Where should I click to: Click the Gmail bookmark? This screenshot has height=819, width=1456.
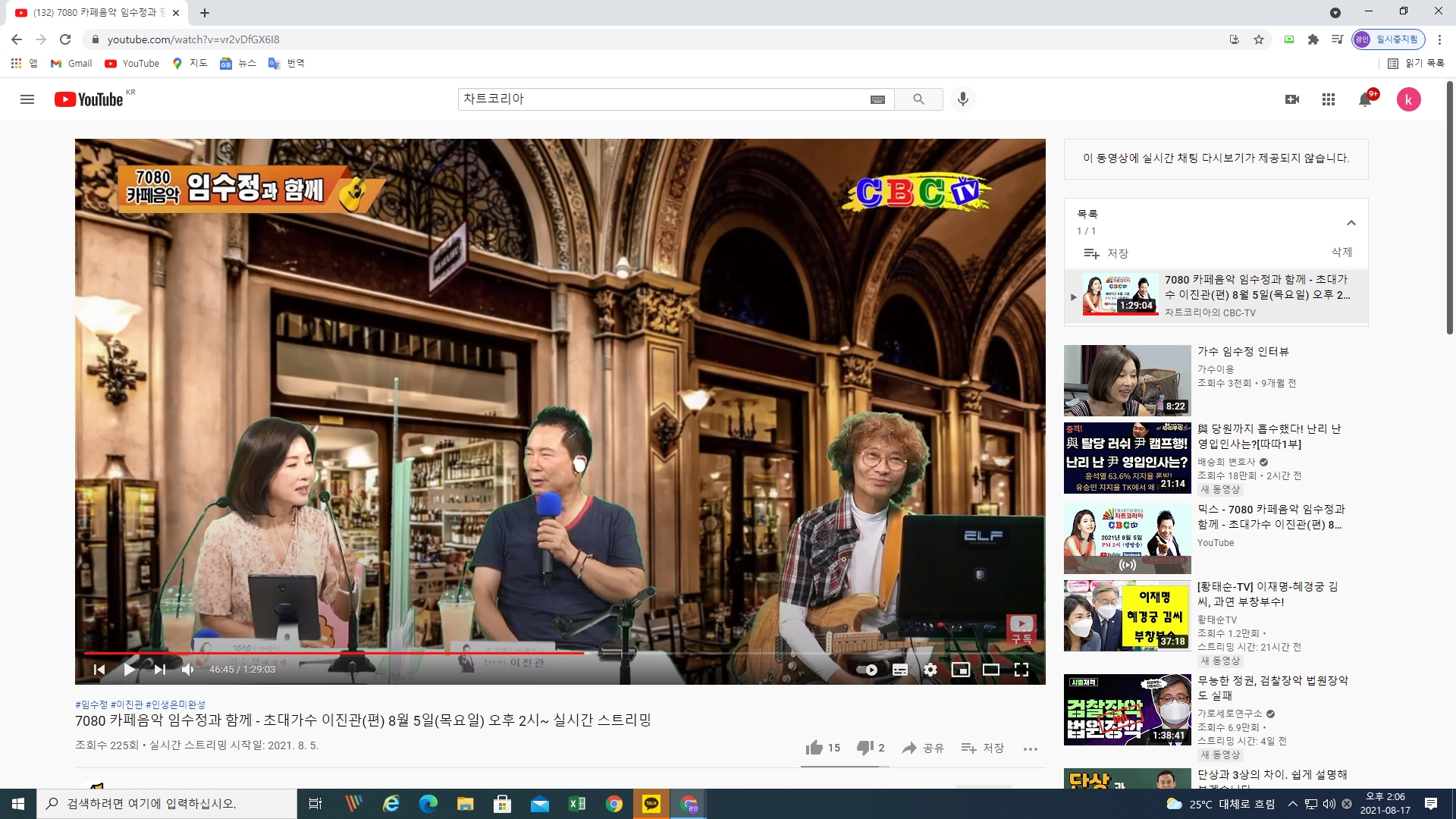tap(71, 64)
